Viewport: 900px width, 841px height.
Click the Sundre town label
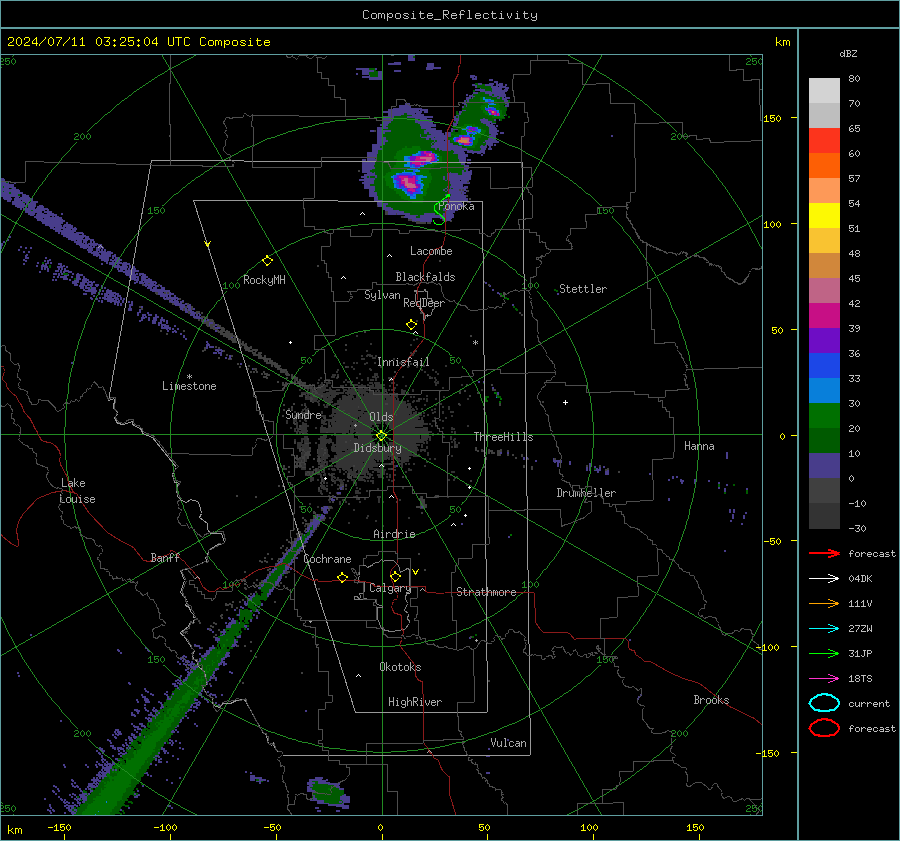tap(303, 414)
